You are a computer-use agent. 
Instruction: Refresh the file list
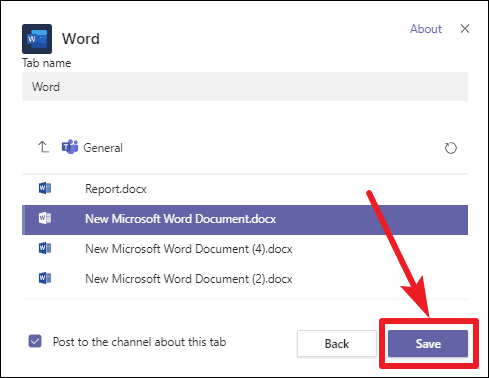pyautogui.click(x=451, y=148)
